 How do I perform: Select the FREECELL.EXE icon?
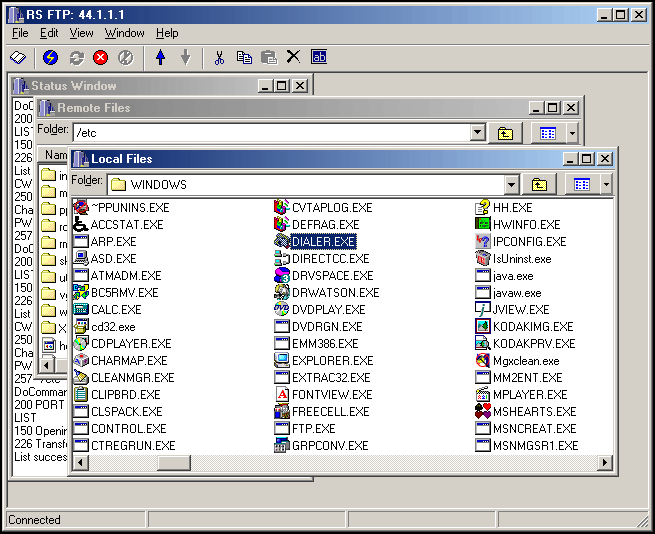click(x=282, y=412)
